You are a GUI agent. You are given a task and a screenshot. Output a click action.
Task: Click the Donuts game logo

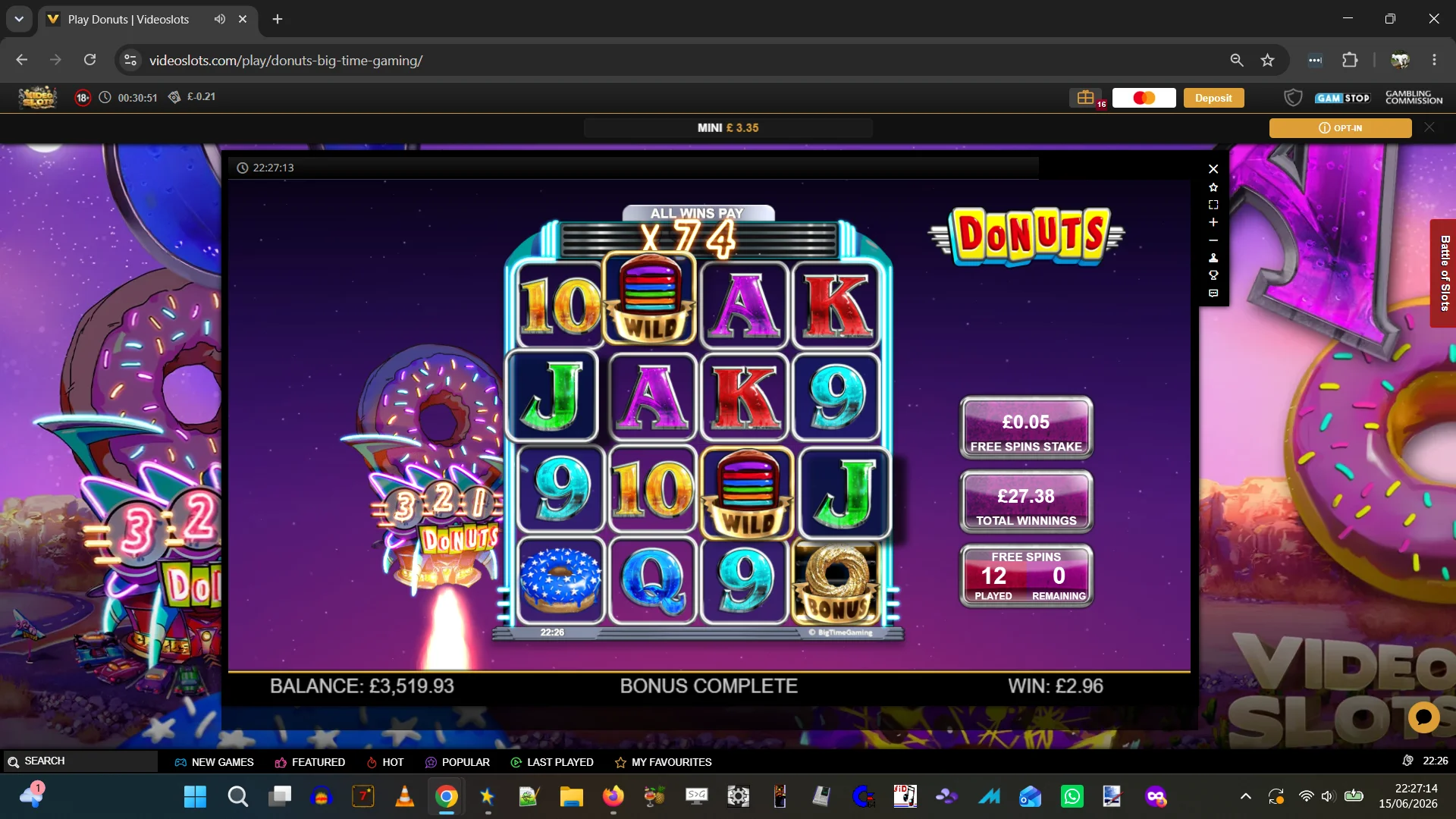(x=1027, y=237)
